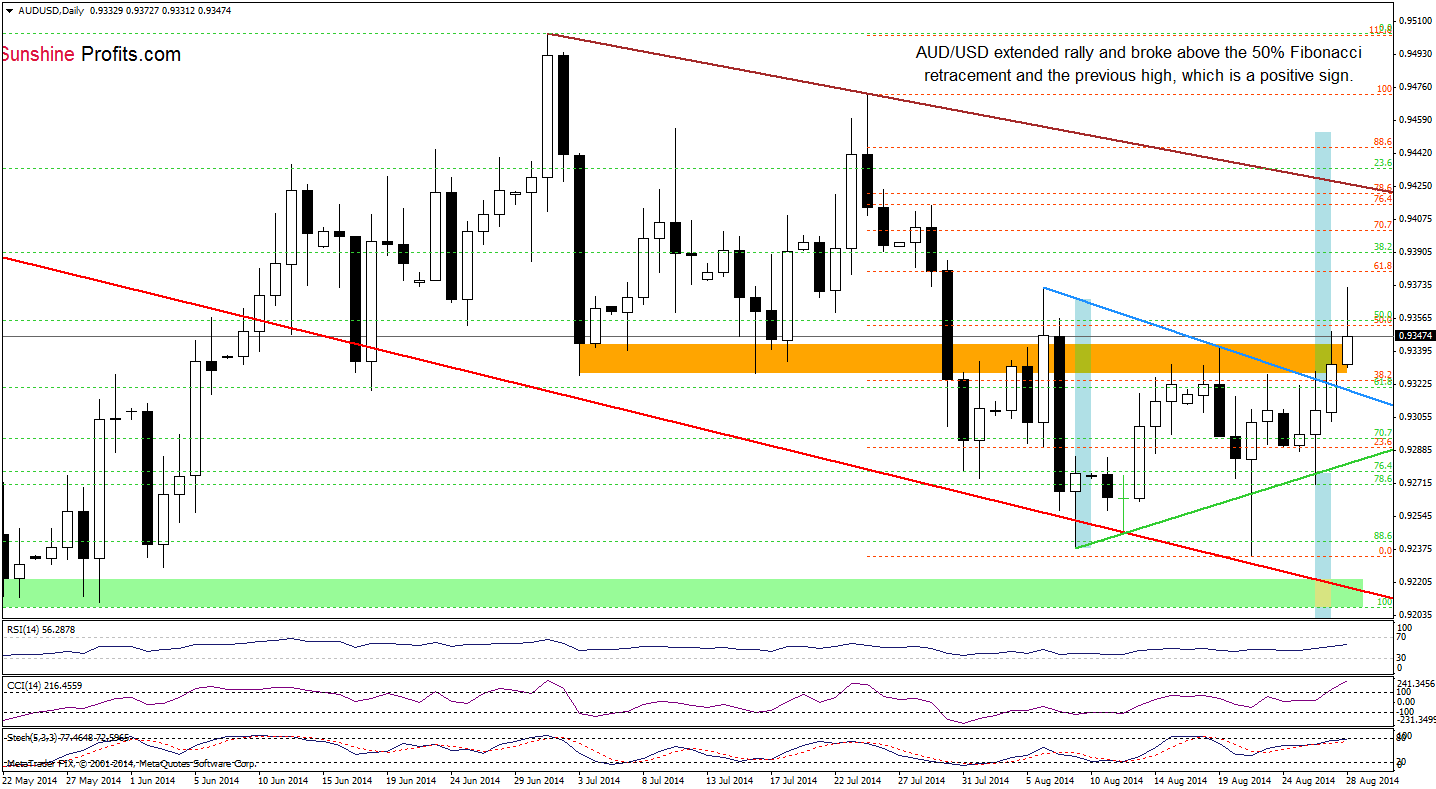Screen dimensions: 1436x789
Task: Click the 15 Jun 2014 date label
Action: (x=349, y=781)
